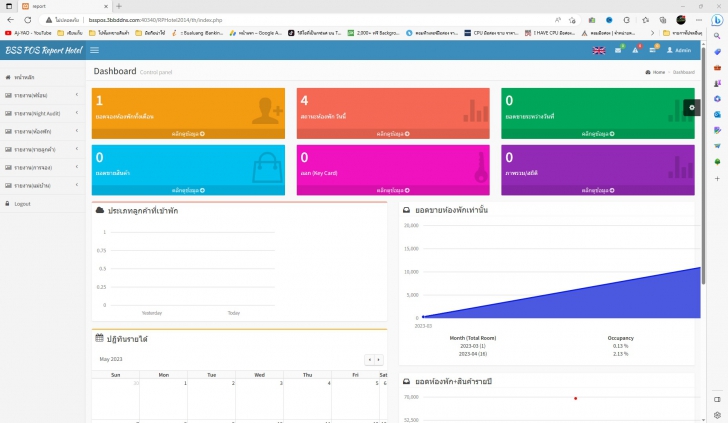Viewport: 728px width, 423px height.
Task: Toggle the sidebar hamburger menu
Action: pyautogui.click(x=94, y=50)
